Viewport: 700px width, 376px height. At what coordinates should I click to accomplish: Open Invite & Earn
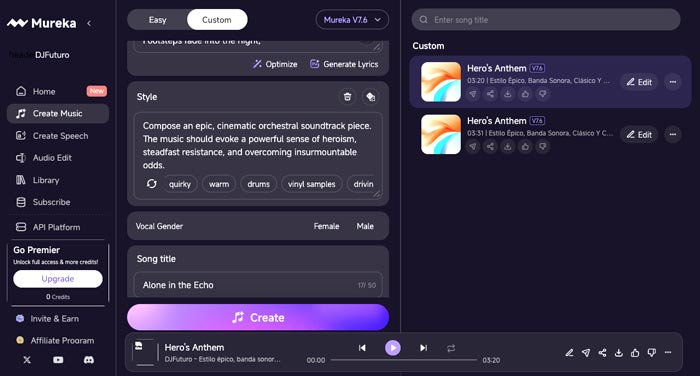pos(54,318)
